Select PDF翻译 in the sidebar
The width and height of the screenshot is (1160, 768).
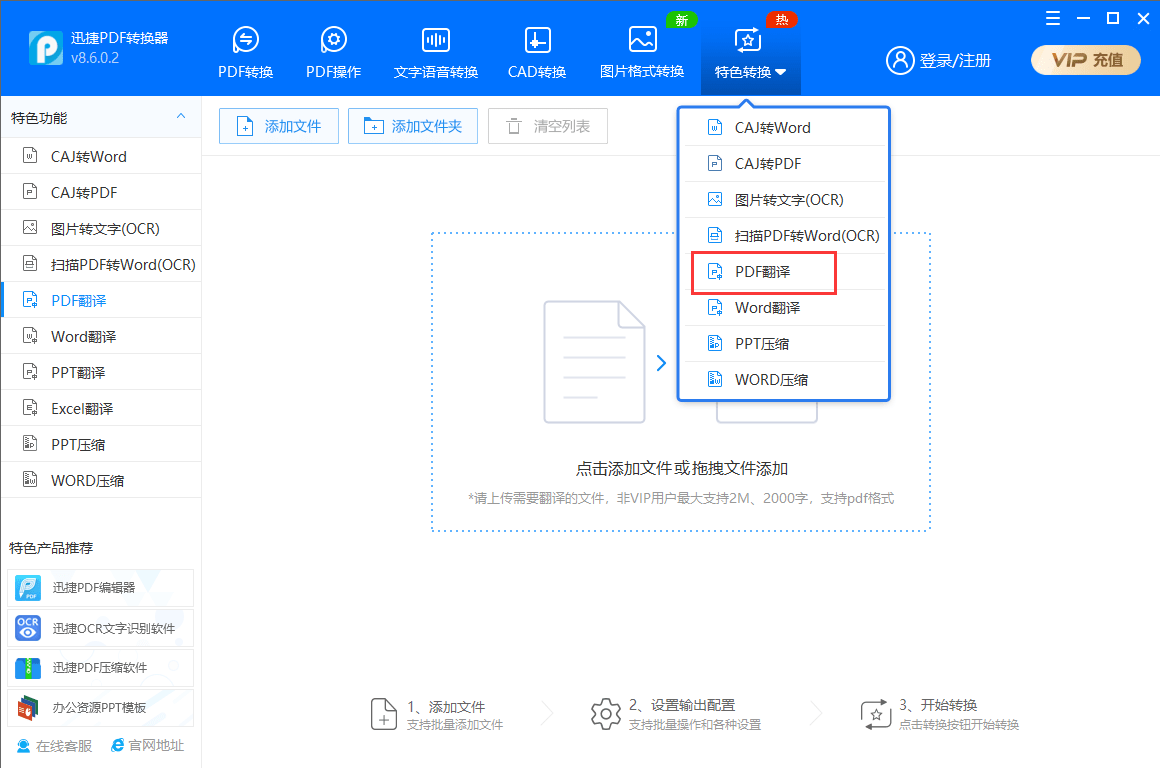click(x=101, y=300)
